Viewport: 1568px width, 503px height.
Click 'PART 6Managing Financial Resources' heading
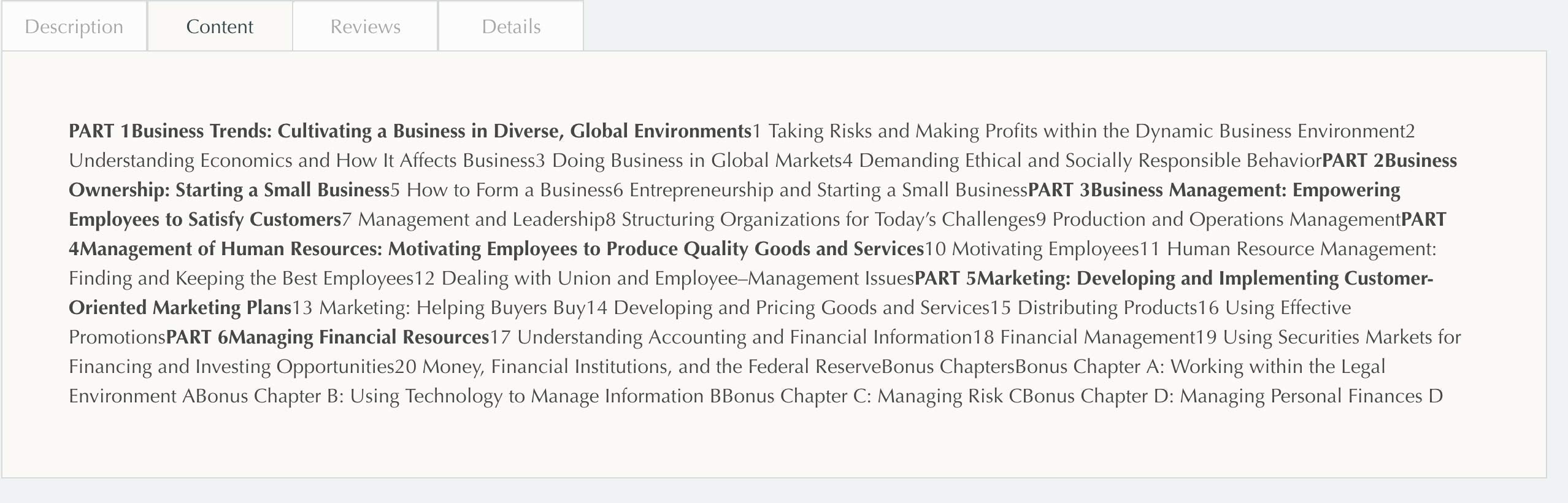[328, 337]
